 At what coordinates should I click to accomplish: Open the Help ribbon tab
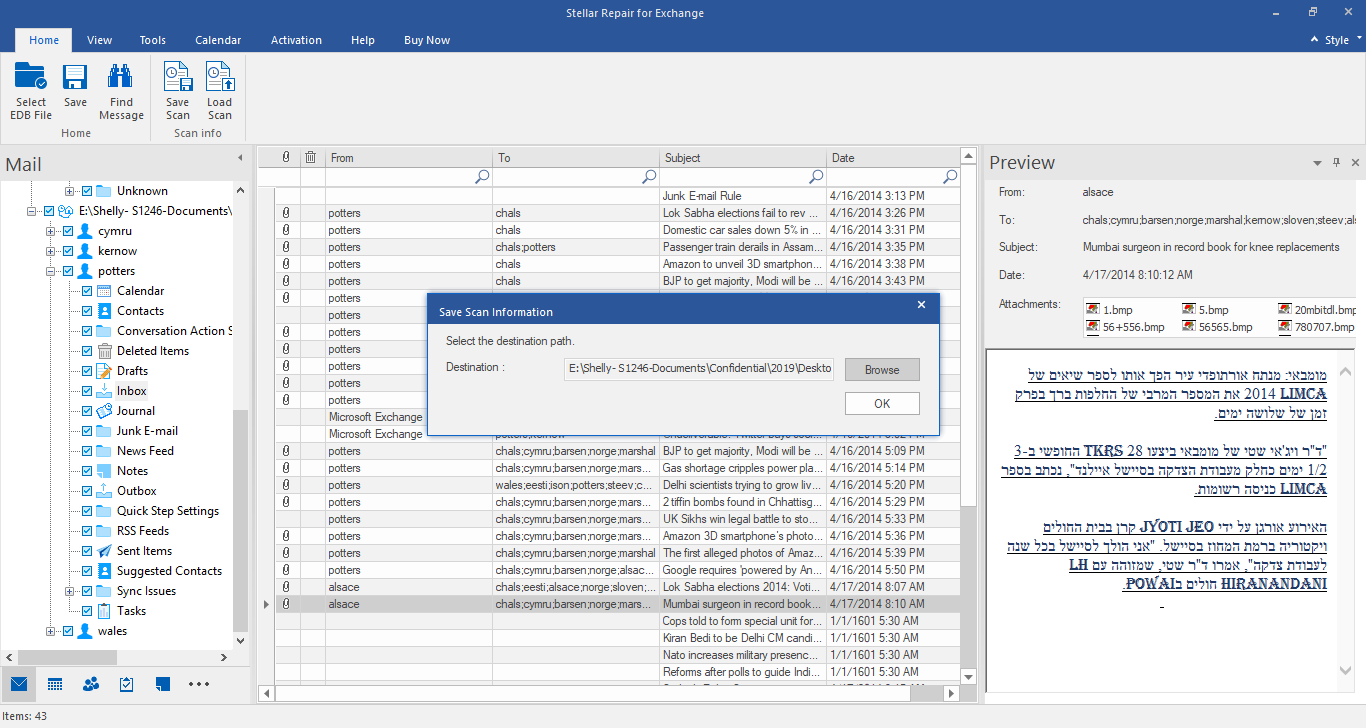click(363, 40)
